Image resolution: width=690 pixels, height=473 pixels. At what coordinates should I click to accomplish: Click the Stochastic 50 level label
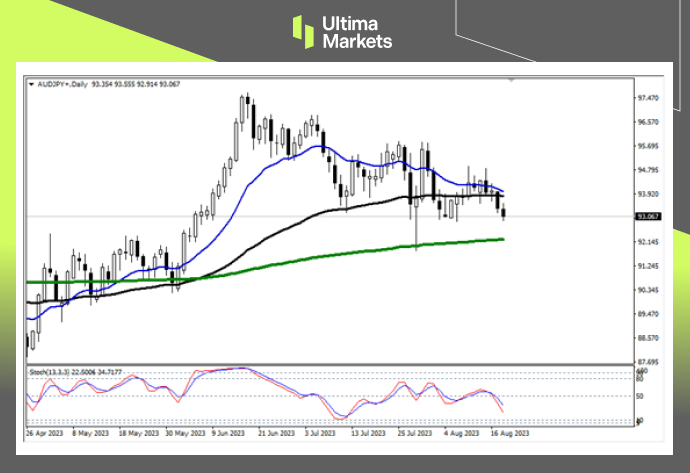[x=640, y=396]
